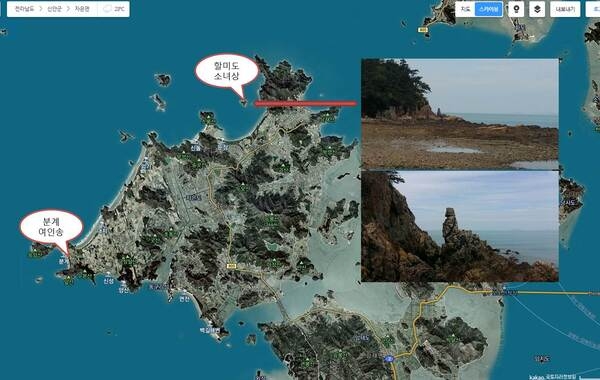Open the second breadcrumb county name

[x=54, y=9]
